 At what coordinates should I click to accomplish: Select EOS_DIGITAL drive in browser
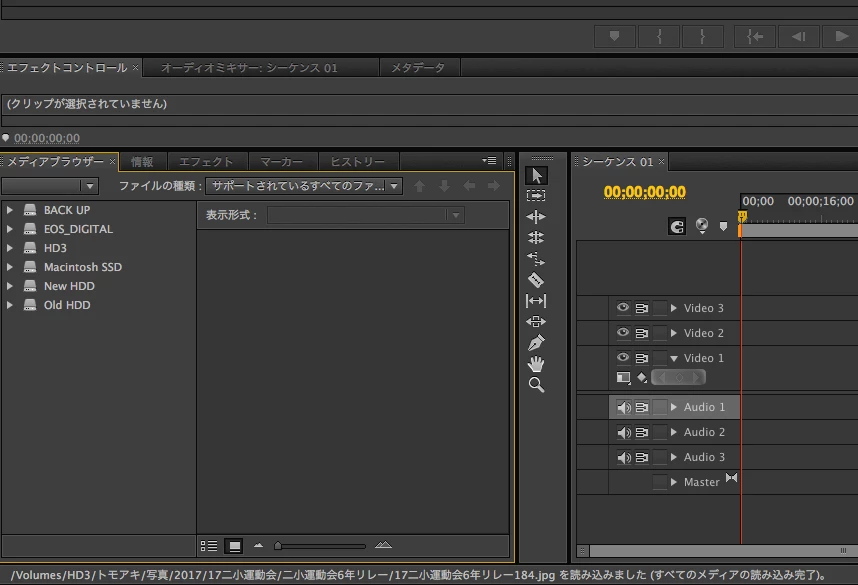[78, 229]
